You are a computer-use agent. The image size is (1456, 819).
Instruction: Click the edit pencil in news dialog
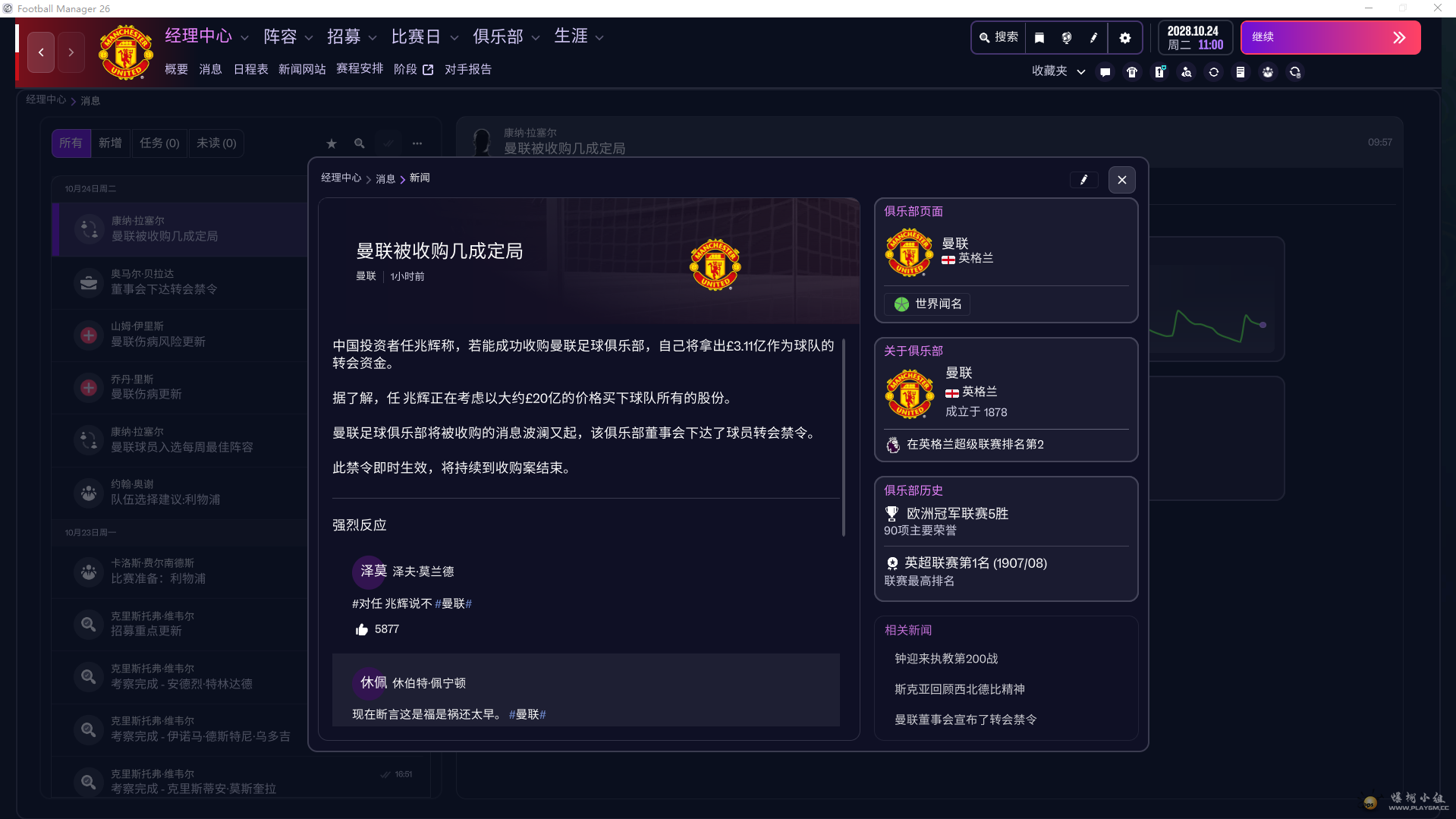tap(1083, 180)
